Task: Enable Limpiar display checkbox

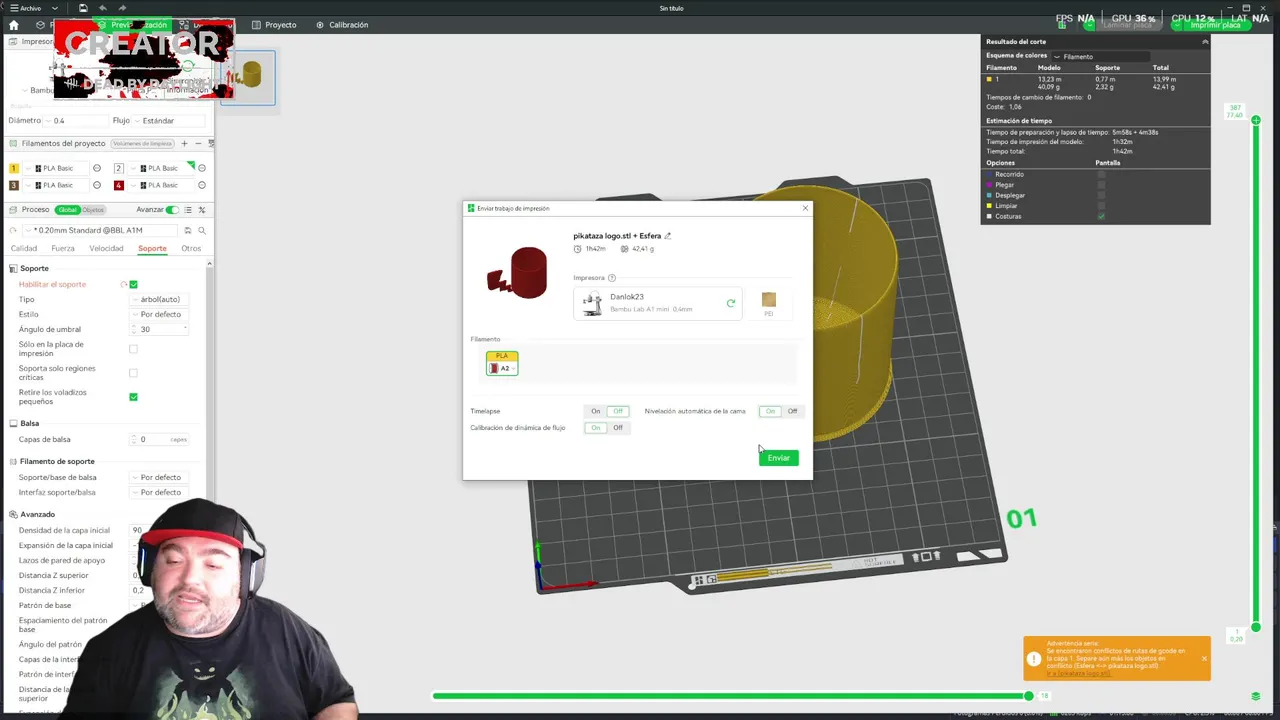Action: click(x=1101, y=205)
